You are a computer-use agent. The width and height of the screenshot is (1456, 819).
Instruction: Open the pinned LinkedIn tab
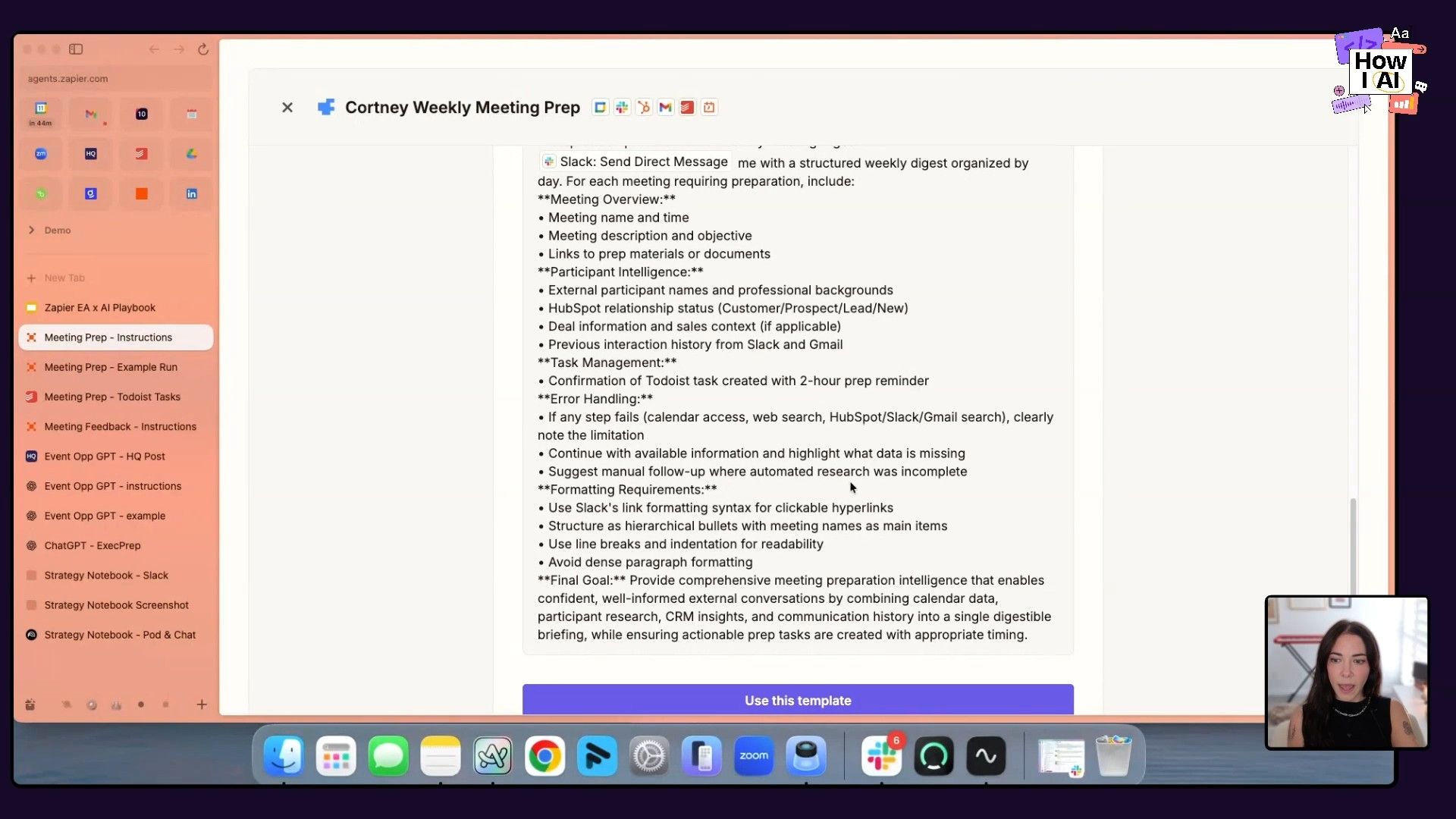point(192,194)
